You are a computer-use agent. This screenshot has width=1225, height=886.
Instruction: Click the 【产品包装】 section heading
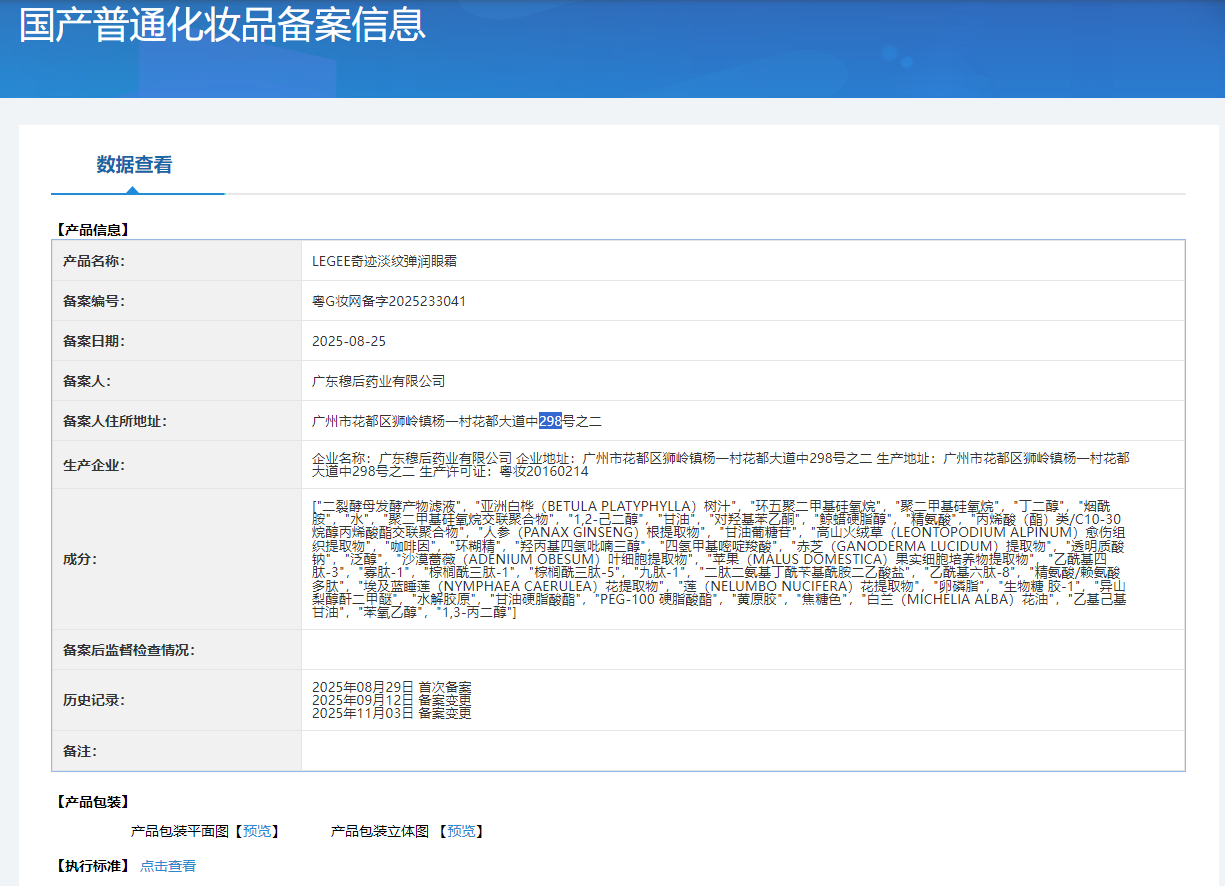coord(92,802)
